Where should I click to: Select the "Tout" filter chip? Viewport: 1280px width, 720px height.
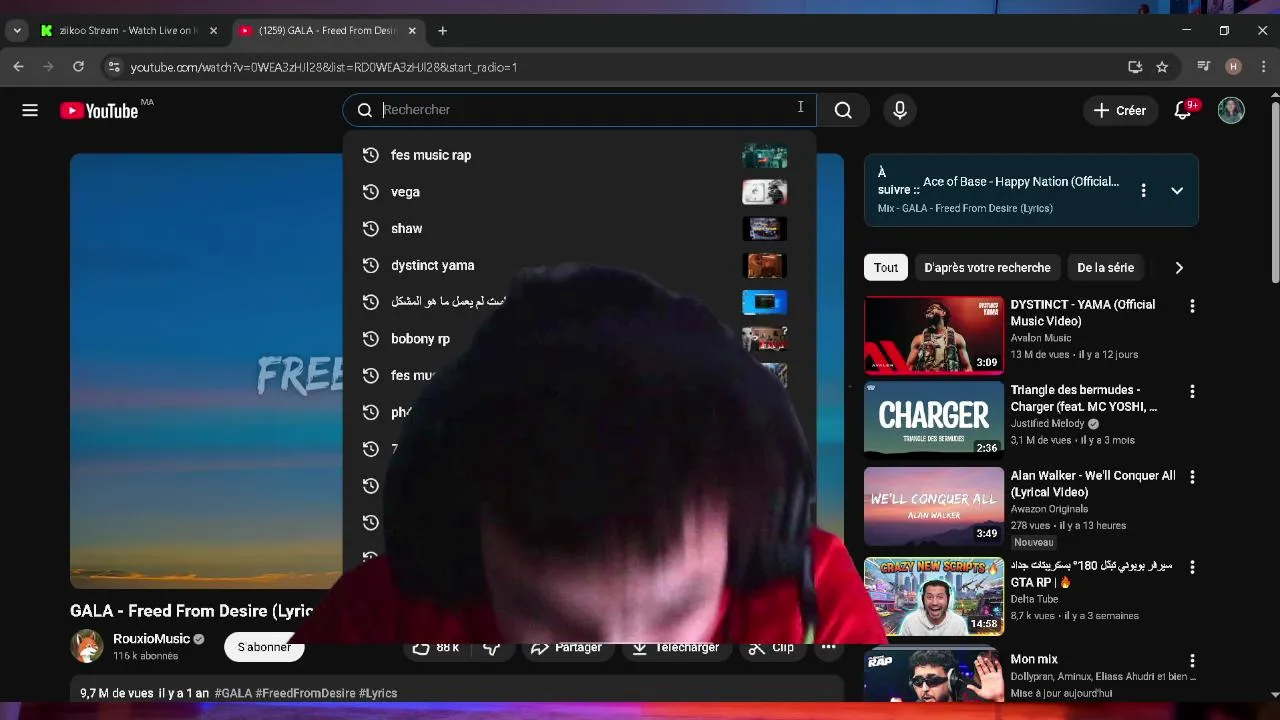click(886, 267)
